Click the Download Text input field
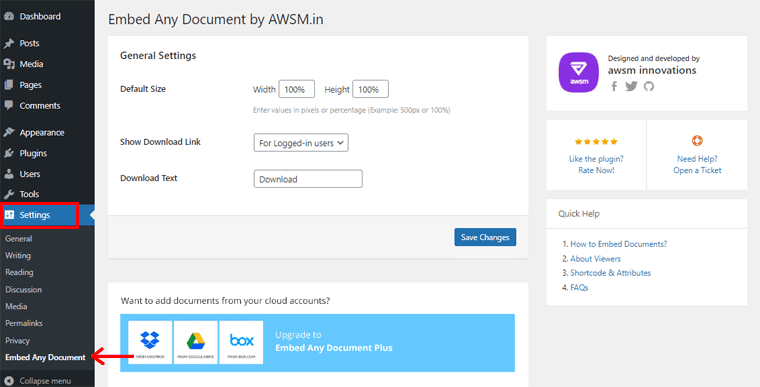The image size is (760, 387). (308, 179)
